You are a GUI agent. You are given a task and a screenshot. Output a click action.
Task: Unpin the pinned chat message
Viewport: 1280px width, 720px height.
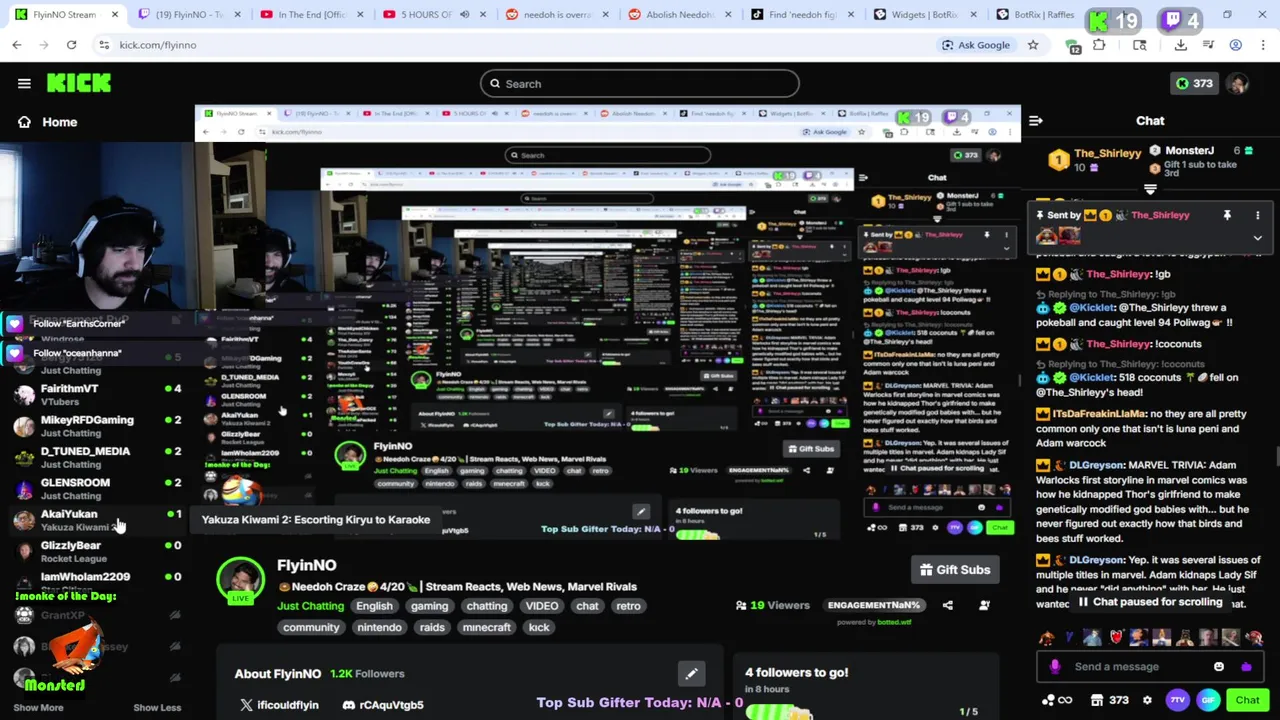[1227, 215]
